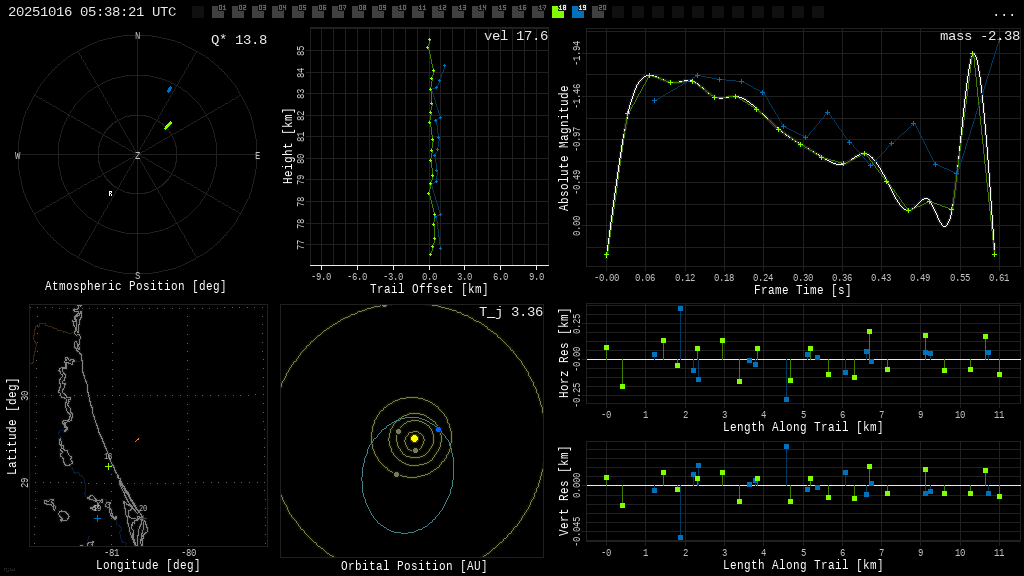Click the blue meteor streak on sky plot
This screenshot has height=576, width=1024.
pos(169,89)
